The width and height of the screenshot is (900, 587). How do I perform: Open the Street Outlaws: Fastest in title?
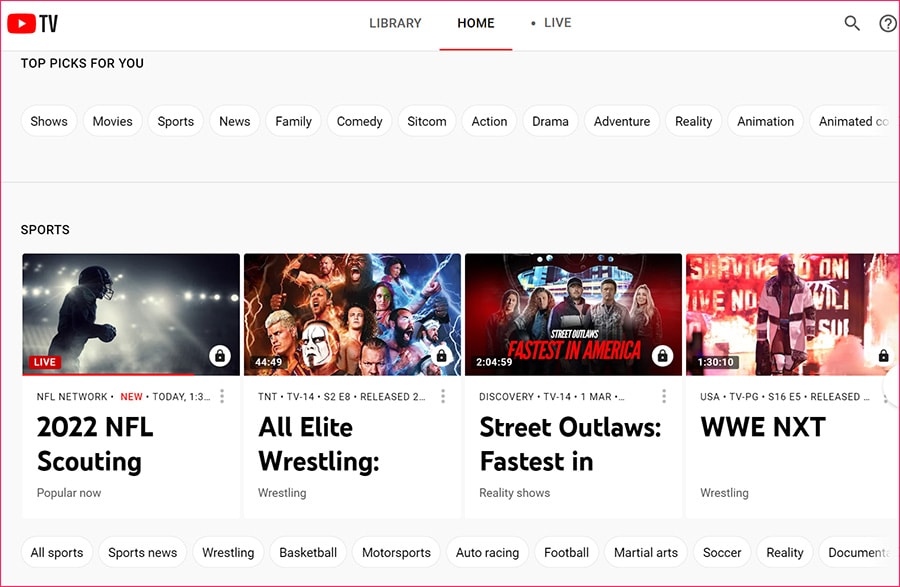tap(570, 444)
